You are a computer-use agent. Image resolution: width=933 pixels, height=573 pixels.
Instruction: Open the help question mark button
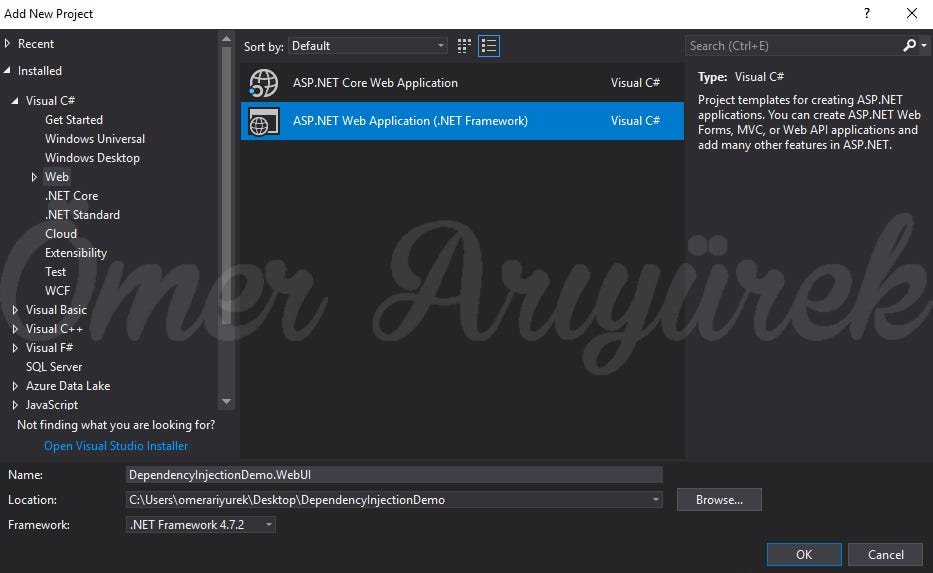[867, 13]
